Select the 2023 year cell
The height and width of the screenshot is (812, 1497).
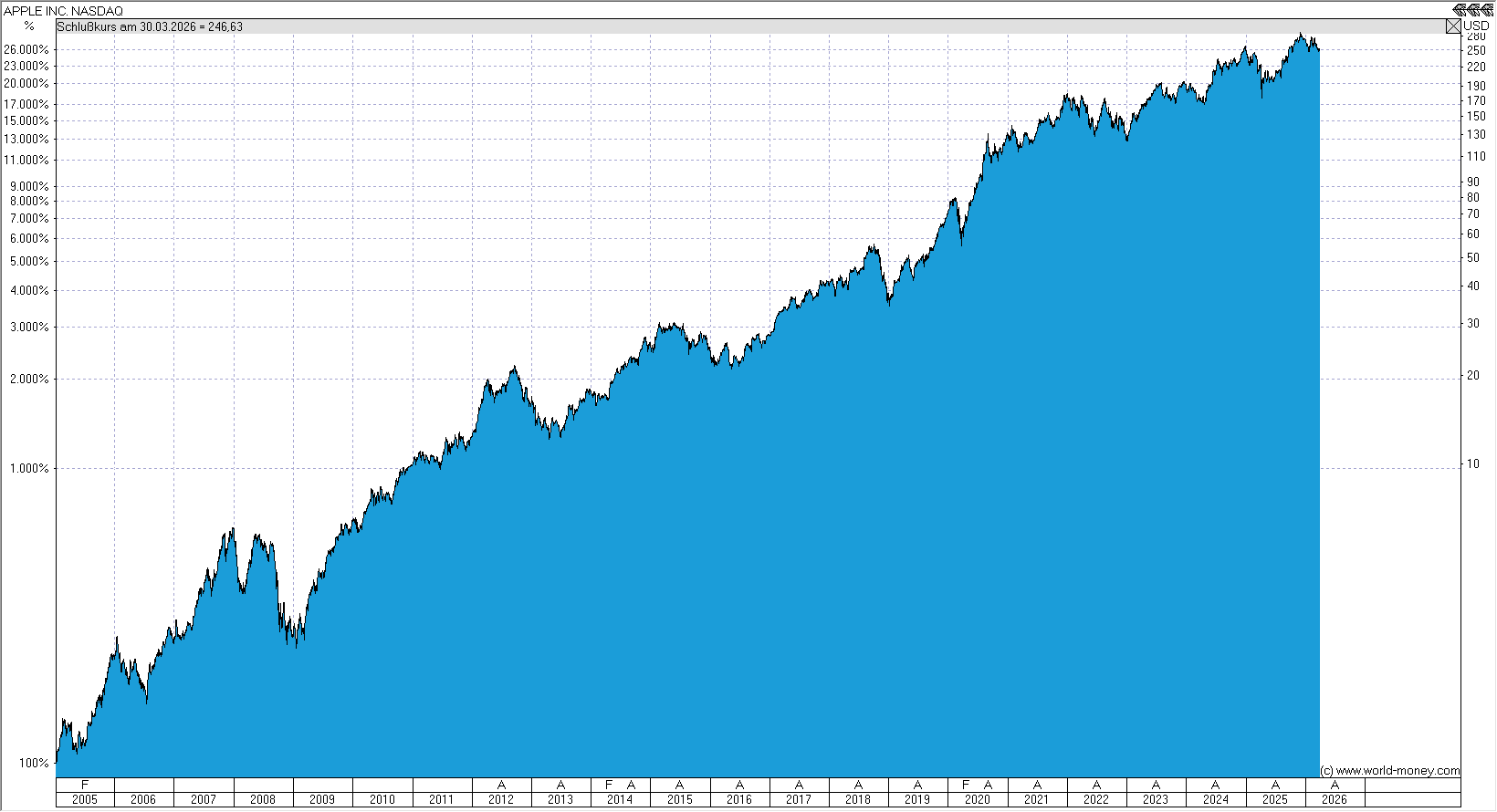[1156, 799]
